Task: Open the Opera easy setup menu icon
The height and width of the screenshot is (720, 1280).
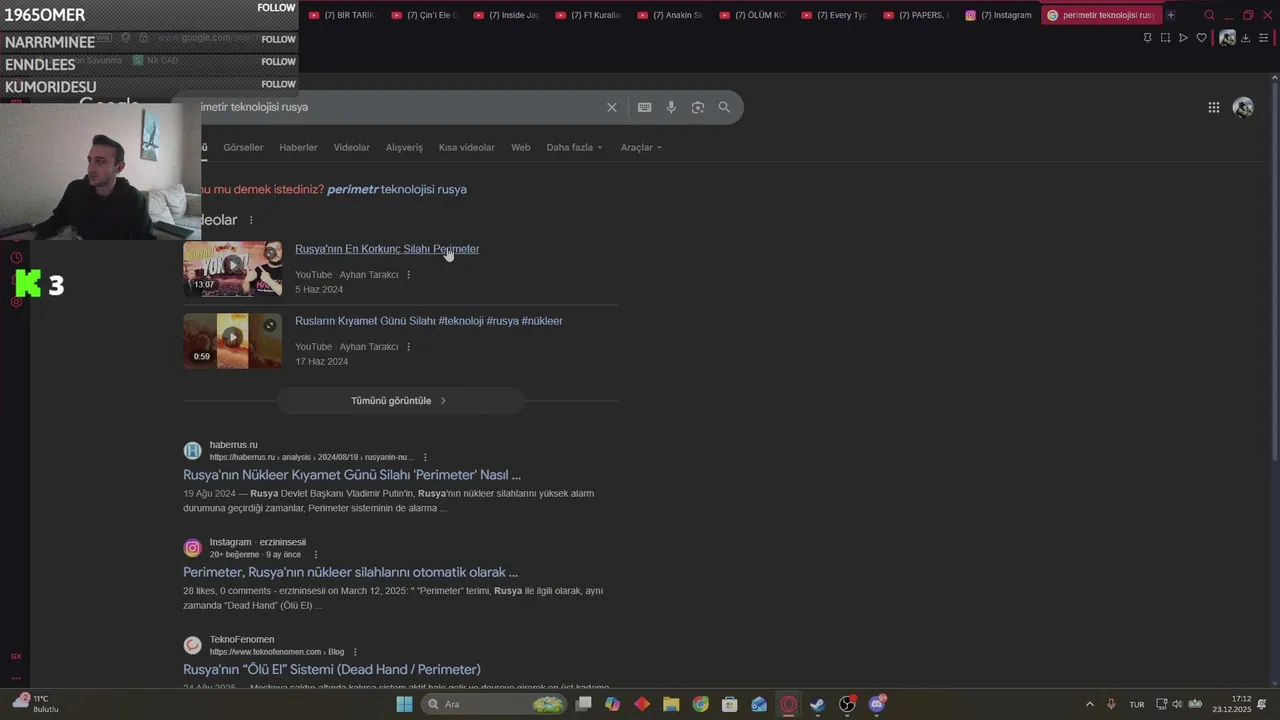Action: pos(1263,38)
